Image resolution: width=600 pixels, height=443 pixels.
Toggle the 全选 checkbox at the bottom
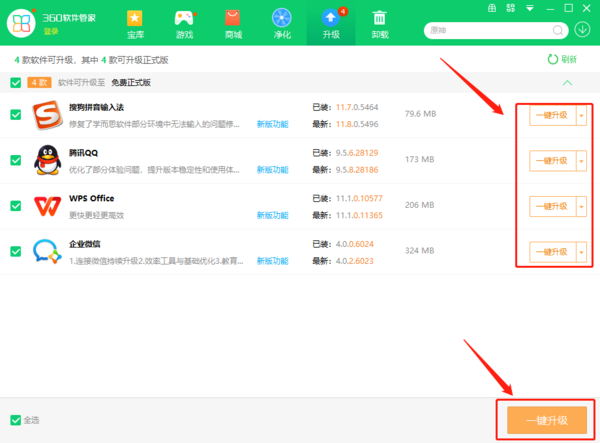pos(15,420)
